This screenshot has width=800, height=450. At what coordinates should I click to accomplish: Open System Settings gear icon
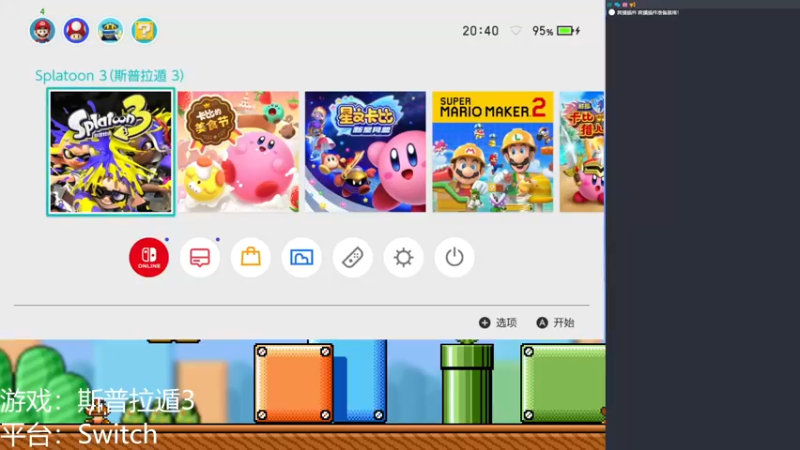pyautogui.click(x=403, y=257)
